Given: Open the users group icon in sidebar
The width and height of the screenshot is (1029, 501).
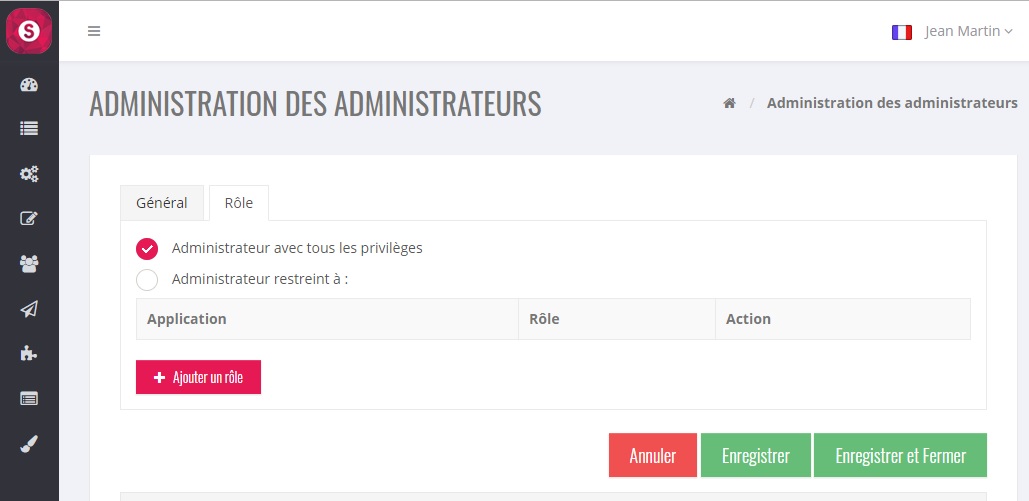Looking at the screenshot, I should 29,264.
